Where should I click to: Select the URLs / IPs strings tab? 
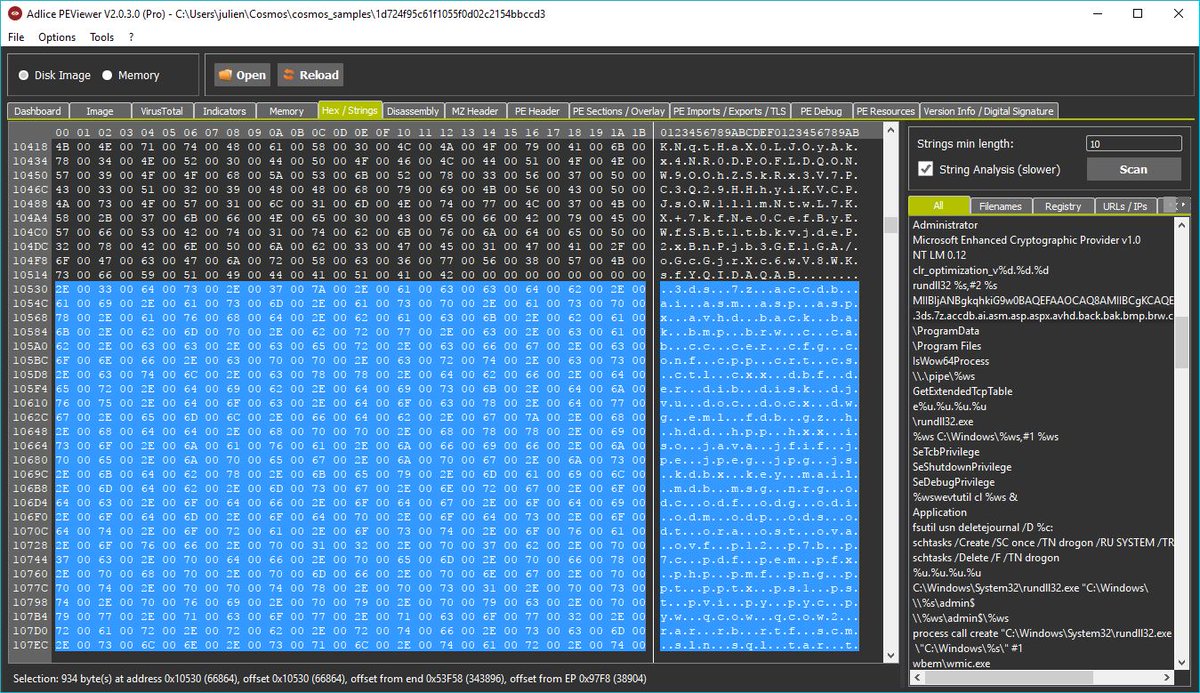(1124, 206)
